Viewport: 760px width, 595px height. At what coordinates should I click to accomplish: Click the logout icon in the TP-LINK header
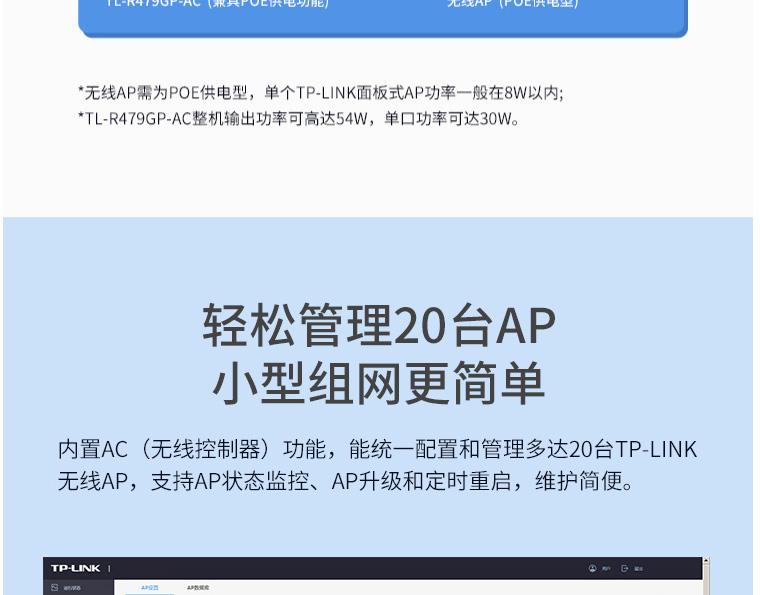tap(624, 568)
